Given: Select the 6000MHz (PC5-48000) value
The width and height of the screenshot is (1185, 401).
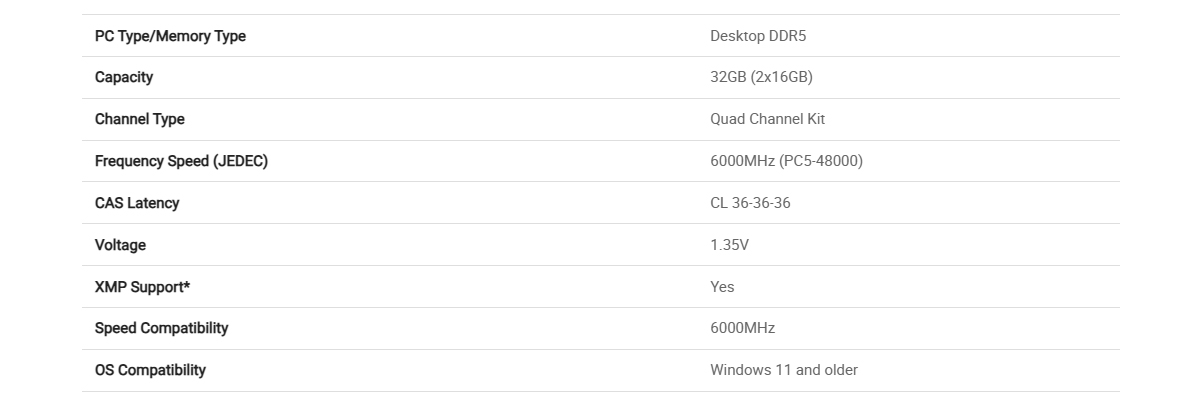Looking at the screenshot, I should point(786,161).
